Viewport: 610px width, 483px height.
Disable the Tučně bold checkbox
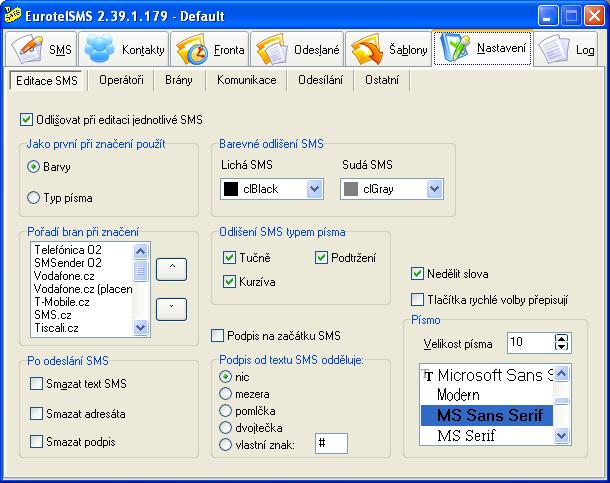click(229, 258)
